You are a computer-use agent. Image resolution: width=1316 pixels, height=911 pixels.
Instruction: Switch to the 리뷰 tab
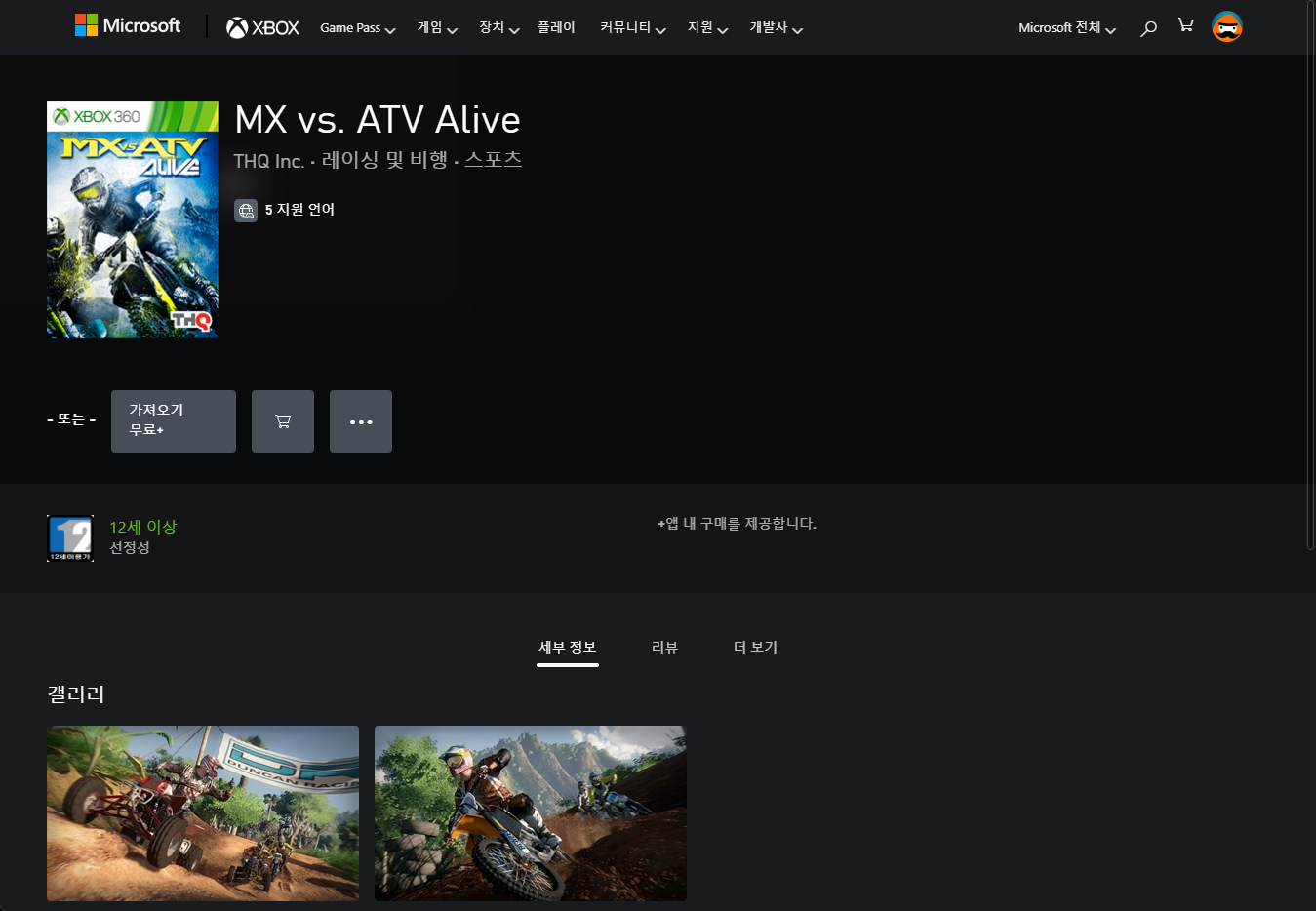[x=664, y=648]
